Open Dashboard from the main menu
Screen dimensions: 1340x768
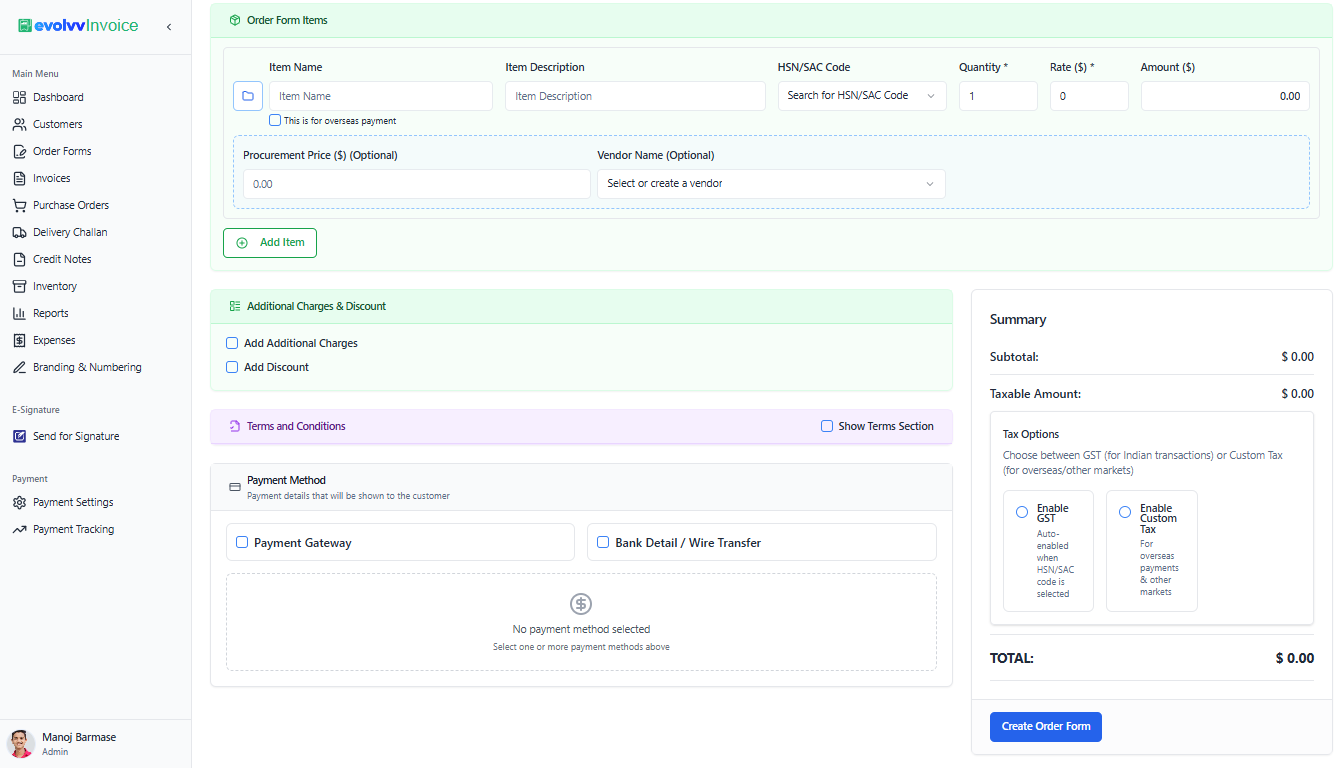click(x=58, y=97)
